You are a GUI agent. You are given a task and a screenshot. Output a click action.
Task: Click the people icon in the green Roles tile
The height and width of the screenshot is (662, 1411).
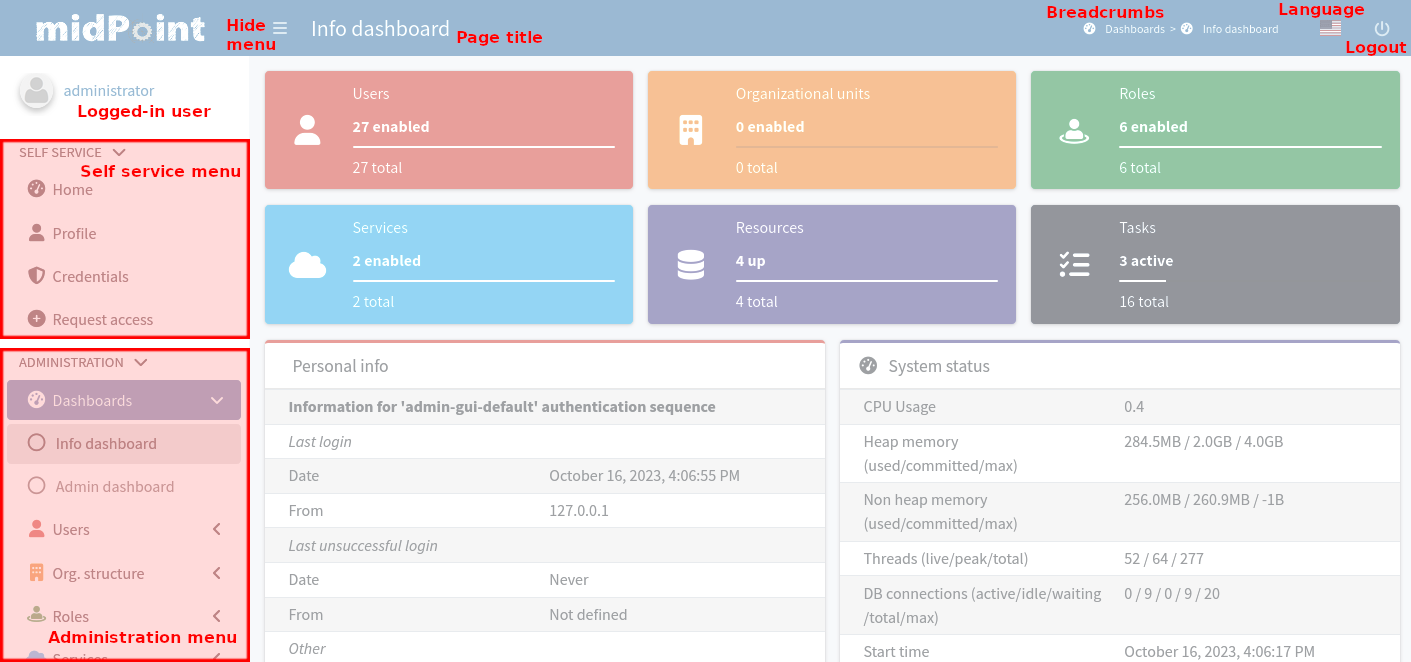pyautogui.click(x=1074, y=129)
